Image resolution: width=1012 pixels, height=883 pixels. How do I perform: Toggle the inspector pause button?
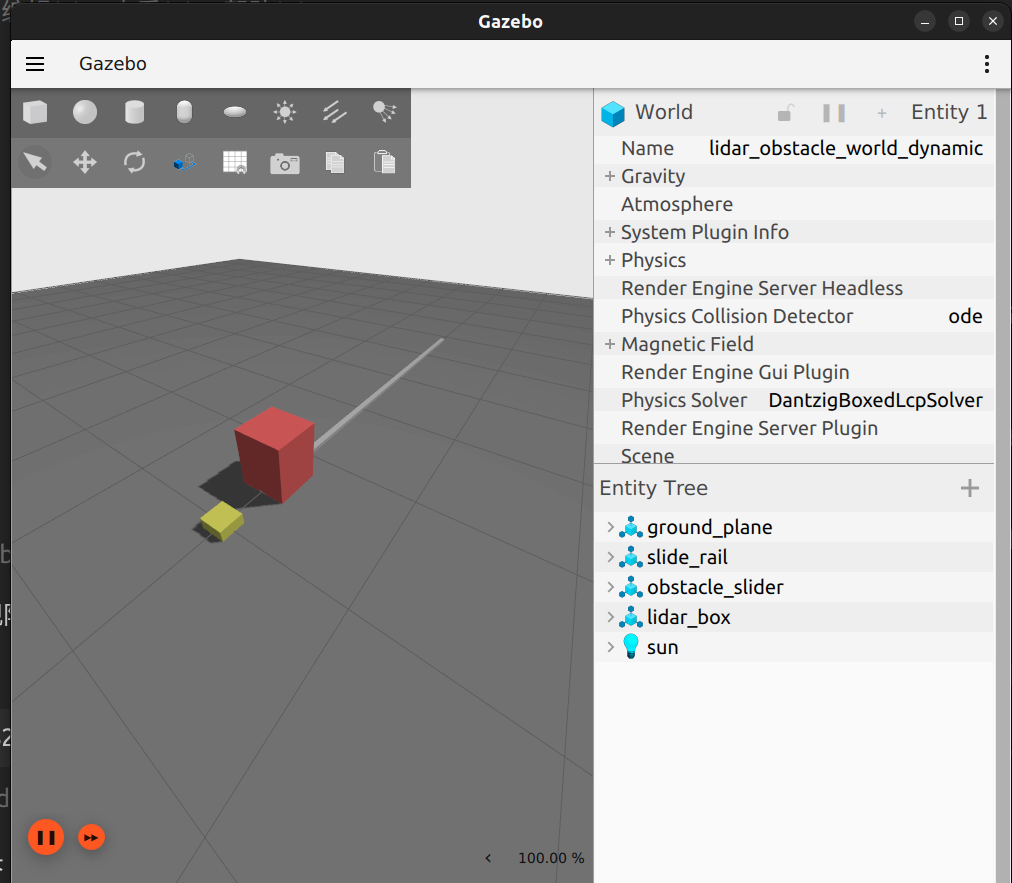pyautogui.click(x=834, y=113)
